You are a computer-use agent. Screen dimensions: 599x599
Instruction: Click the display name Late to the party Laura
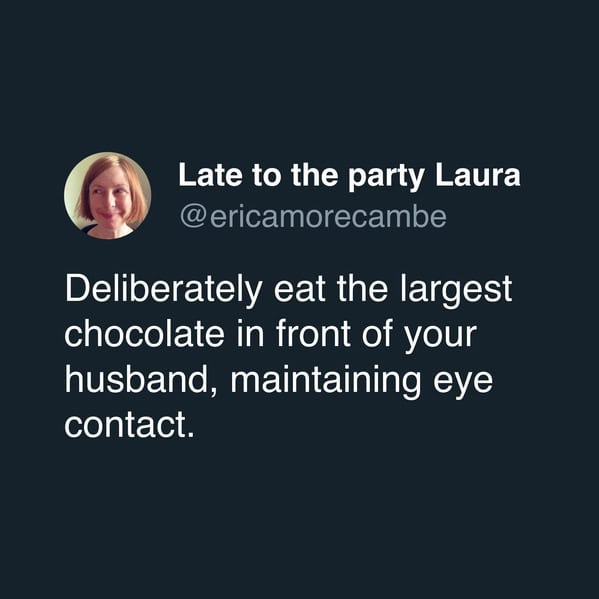pyautogui.click(x=349, y=176)
